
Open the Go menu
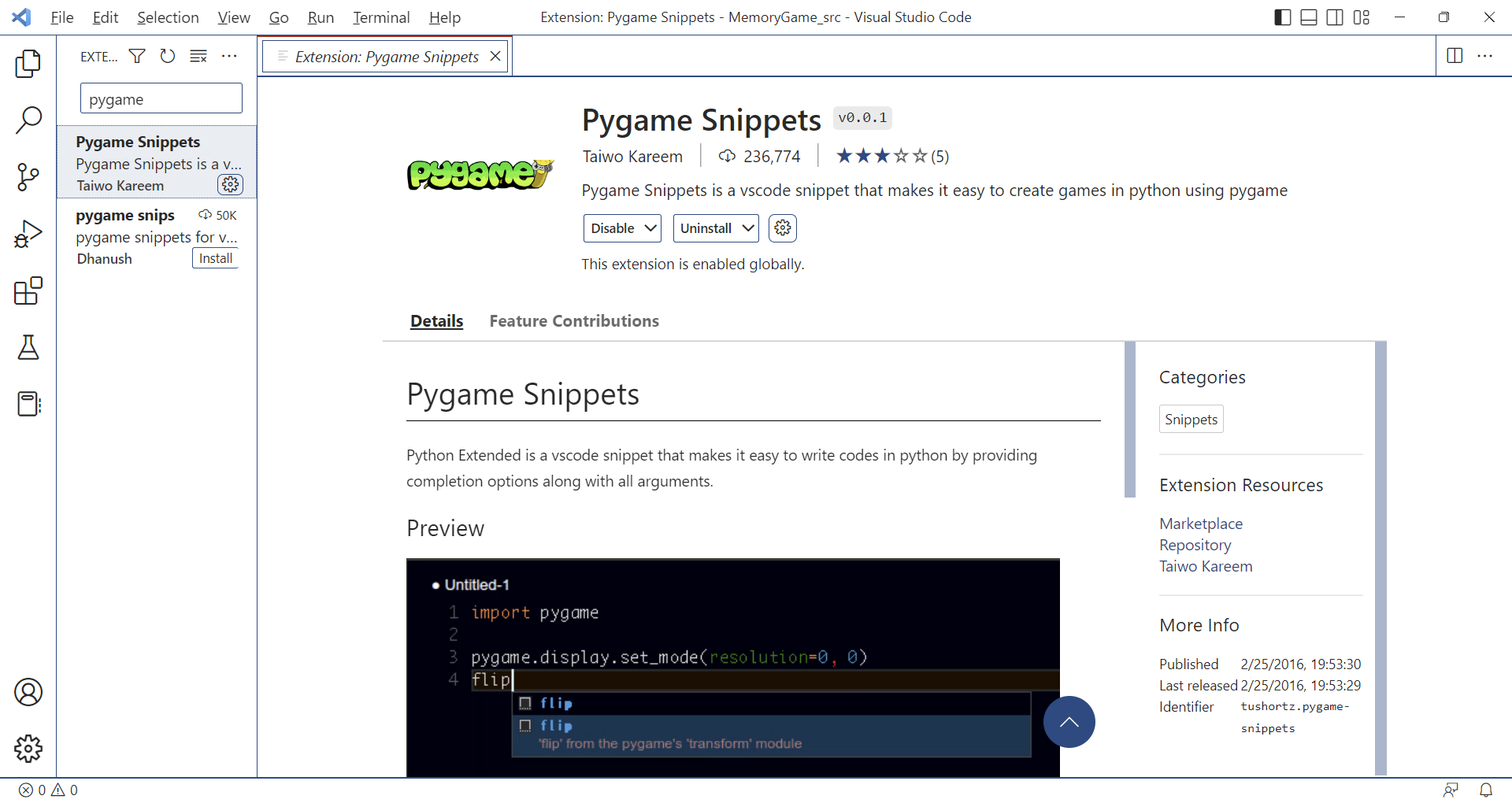pos(279,17)
